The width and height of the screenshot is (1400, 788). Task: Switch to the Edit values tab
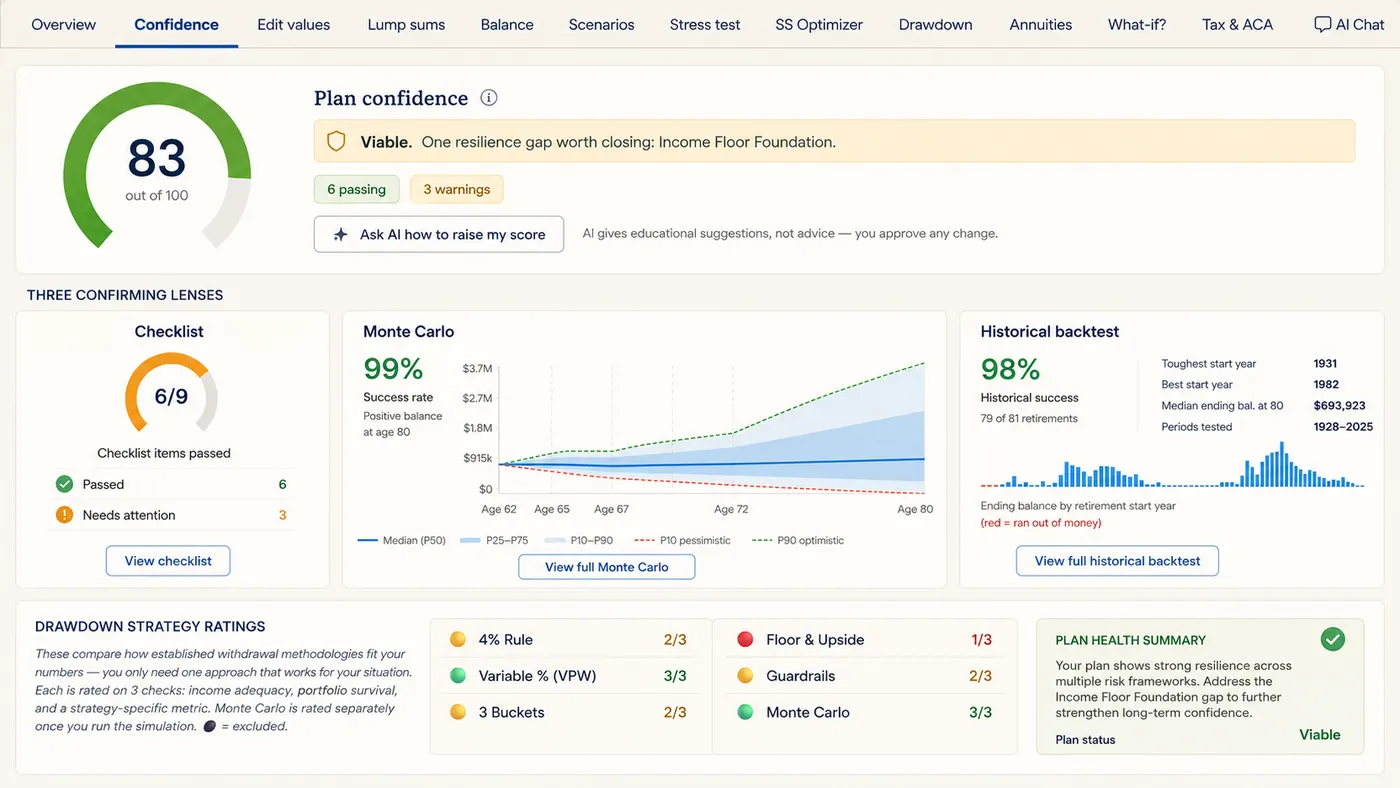tap(294, 24)
